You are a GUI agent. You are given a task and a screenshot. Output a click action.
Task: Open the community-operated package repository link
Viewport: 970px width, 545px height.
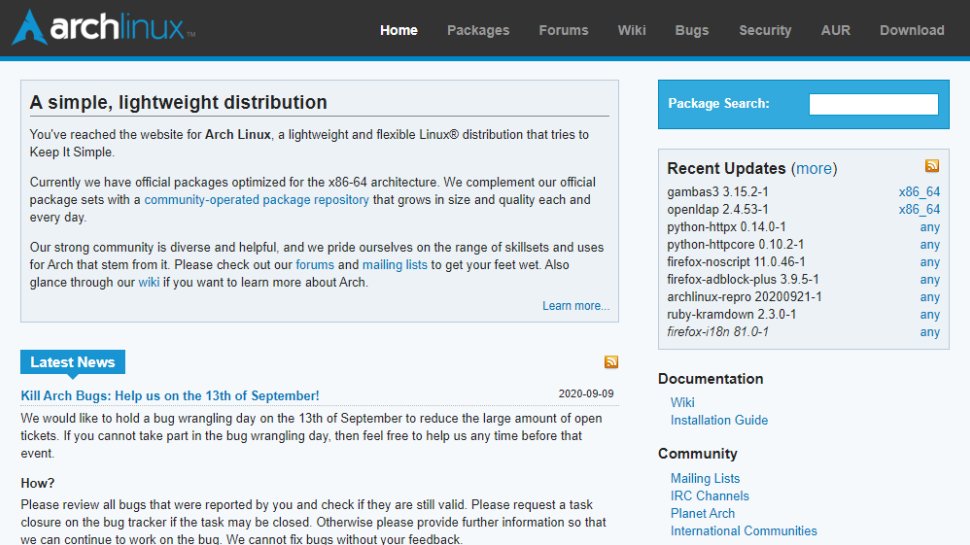click(x=256, y=200)
